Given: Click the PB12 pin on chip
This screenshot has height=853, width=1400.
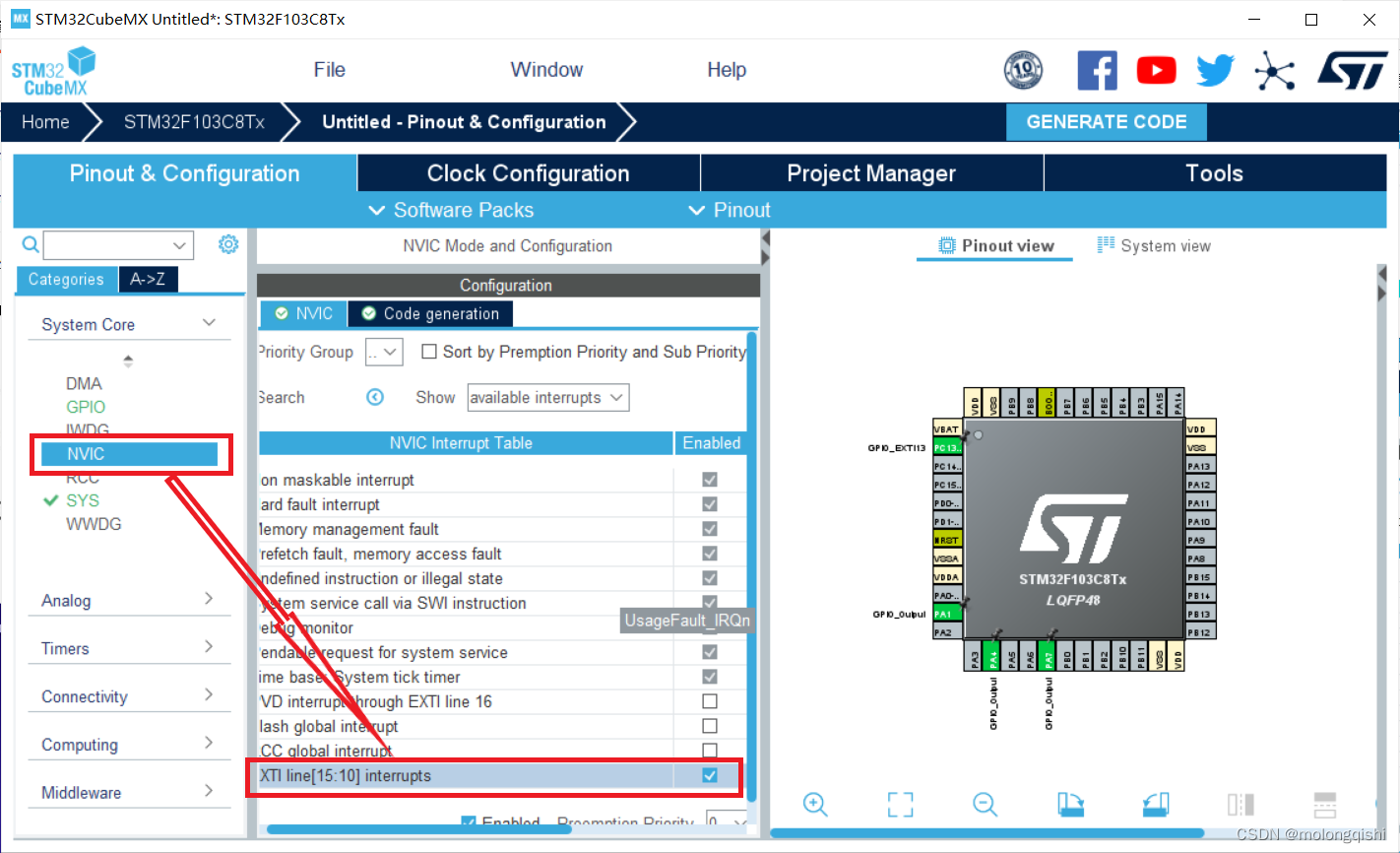Looking at the screenshot, I should click(x=1200, y=632).
